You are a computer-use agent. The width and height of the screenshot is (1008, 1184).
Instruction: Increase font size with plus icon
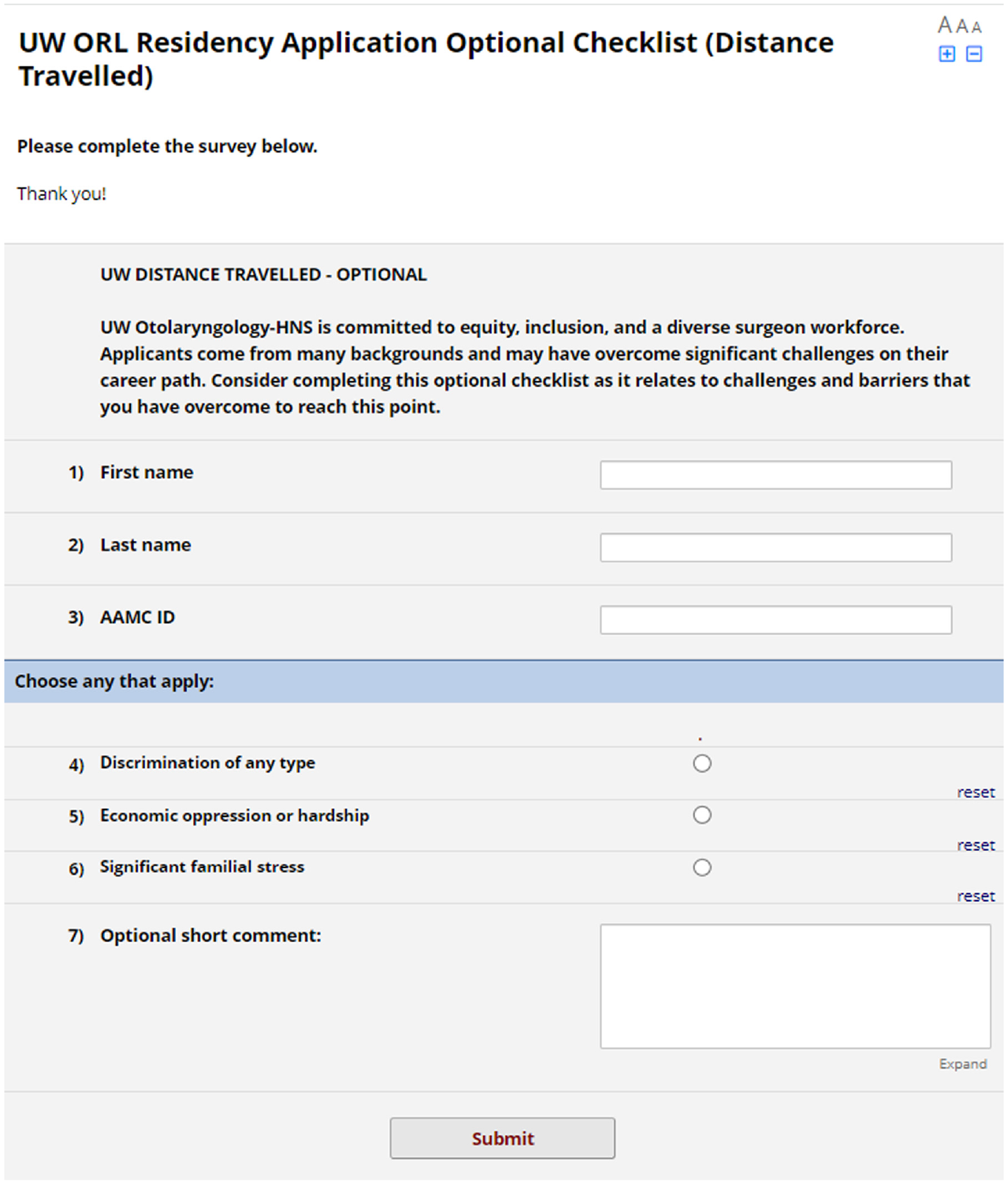[x=947, y=54]
